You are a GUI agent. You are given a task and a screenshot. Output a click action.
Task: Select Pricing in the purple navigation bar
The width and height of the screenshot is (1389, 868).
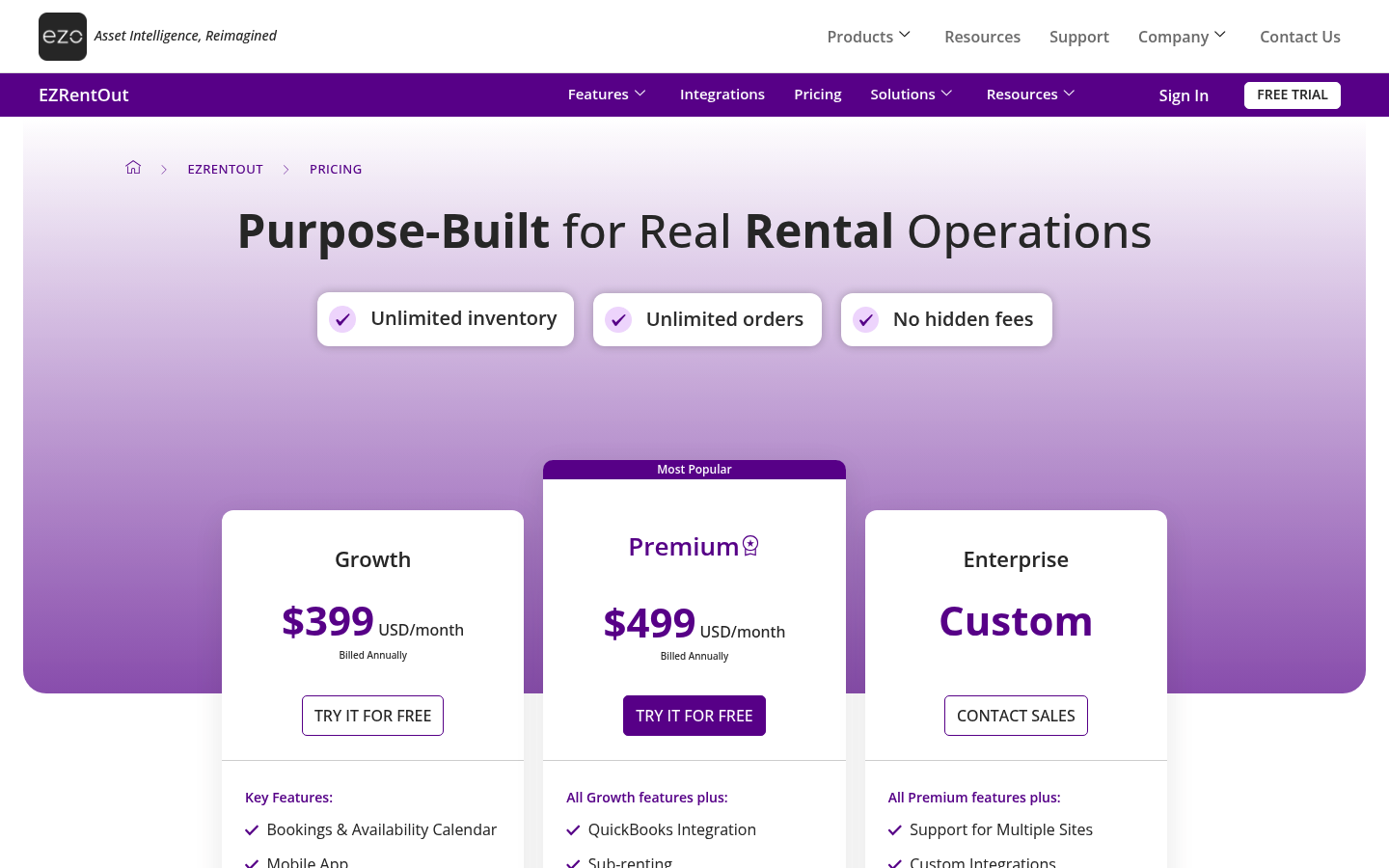[x=818, y=95]
